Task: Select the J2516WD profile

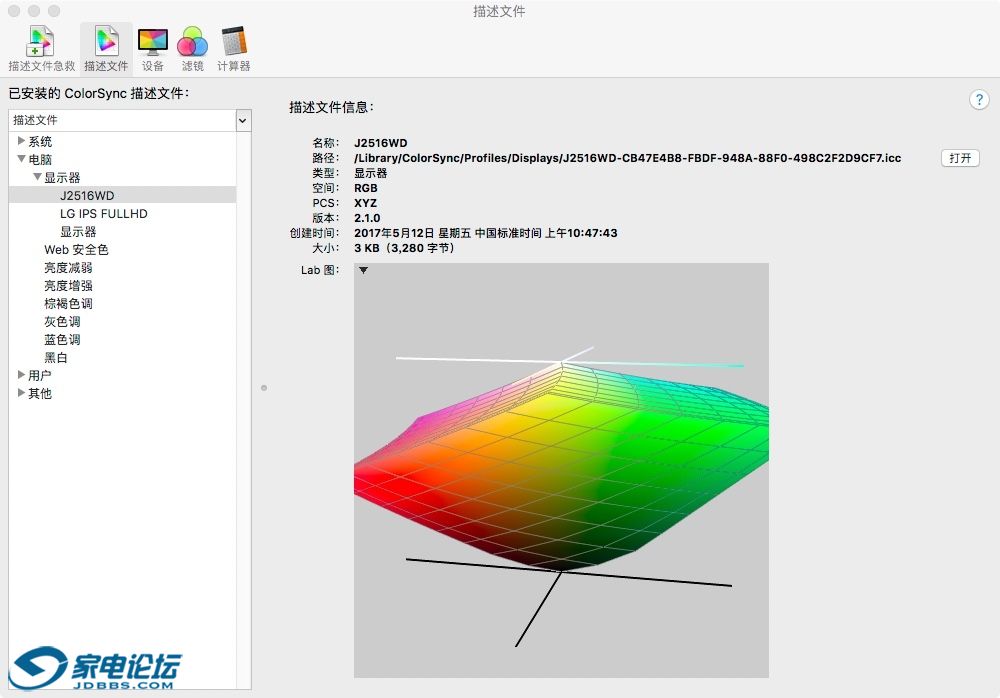Action: [87, 196]
